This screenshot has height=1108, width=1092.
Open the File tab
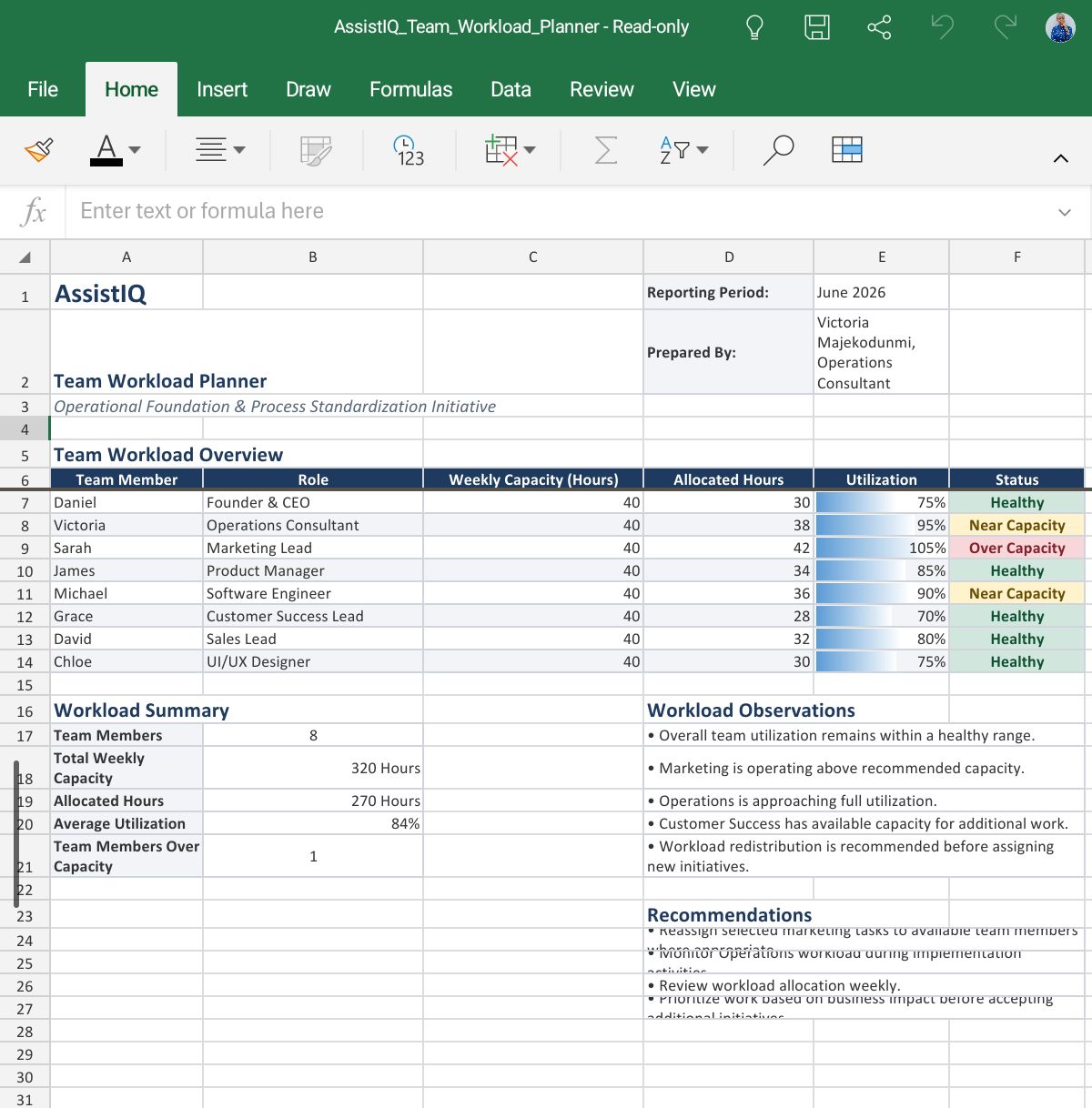[x=43, y=89]
